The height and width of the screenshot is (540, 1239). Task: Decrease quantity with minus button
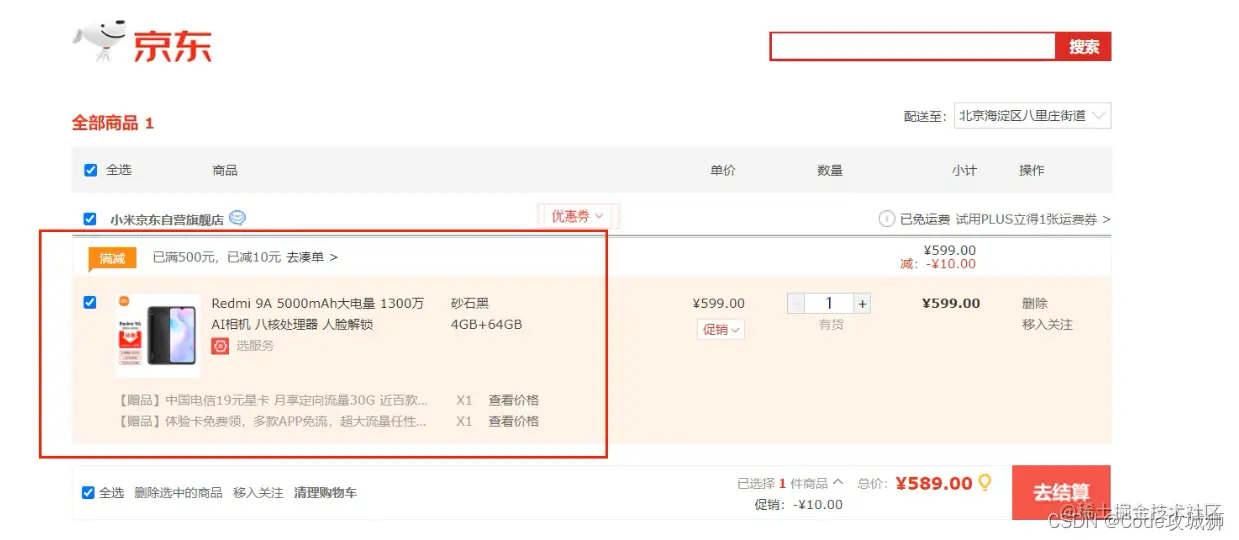point(796,303)
